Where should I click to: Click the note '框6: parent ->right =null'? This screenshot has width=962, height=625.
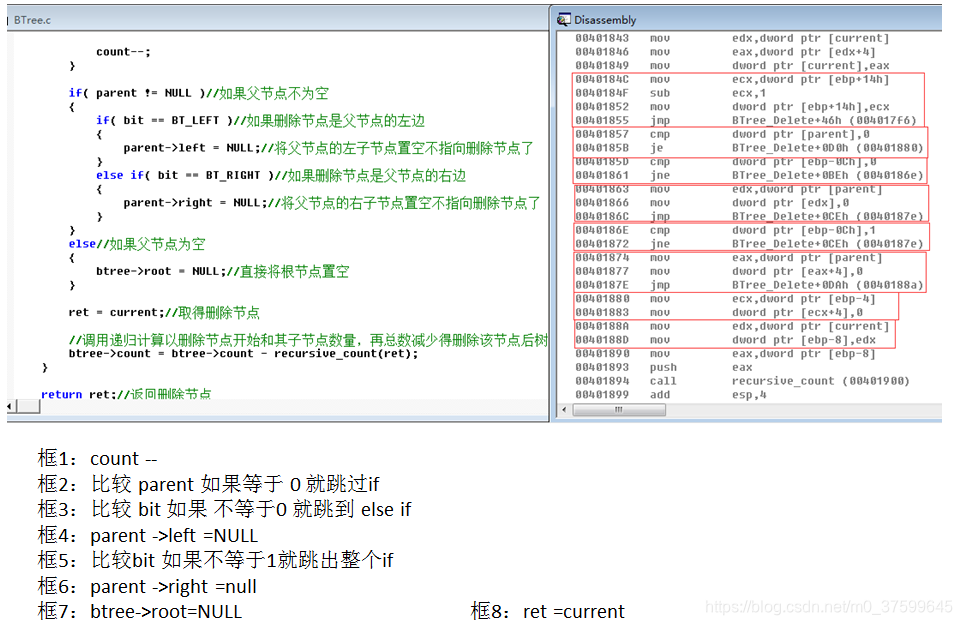(x=147, y=586)
